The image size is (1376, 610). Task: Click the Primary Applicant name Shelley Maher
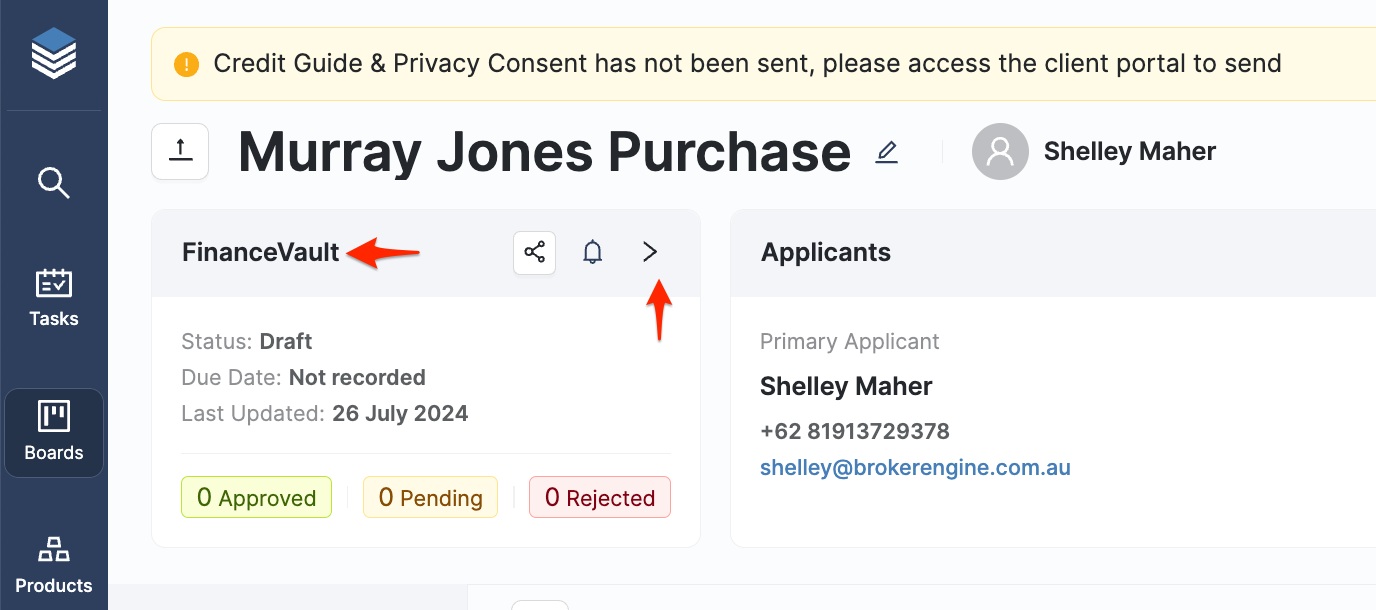(x=846, y=386)
